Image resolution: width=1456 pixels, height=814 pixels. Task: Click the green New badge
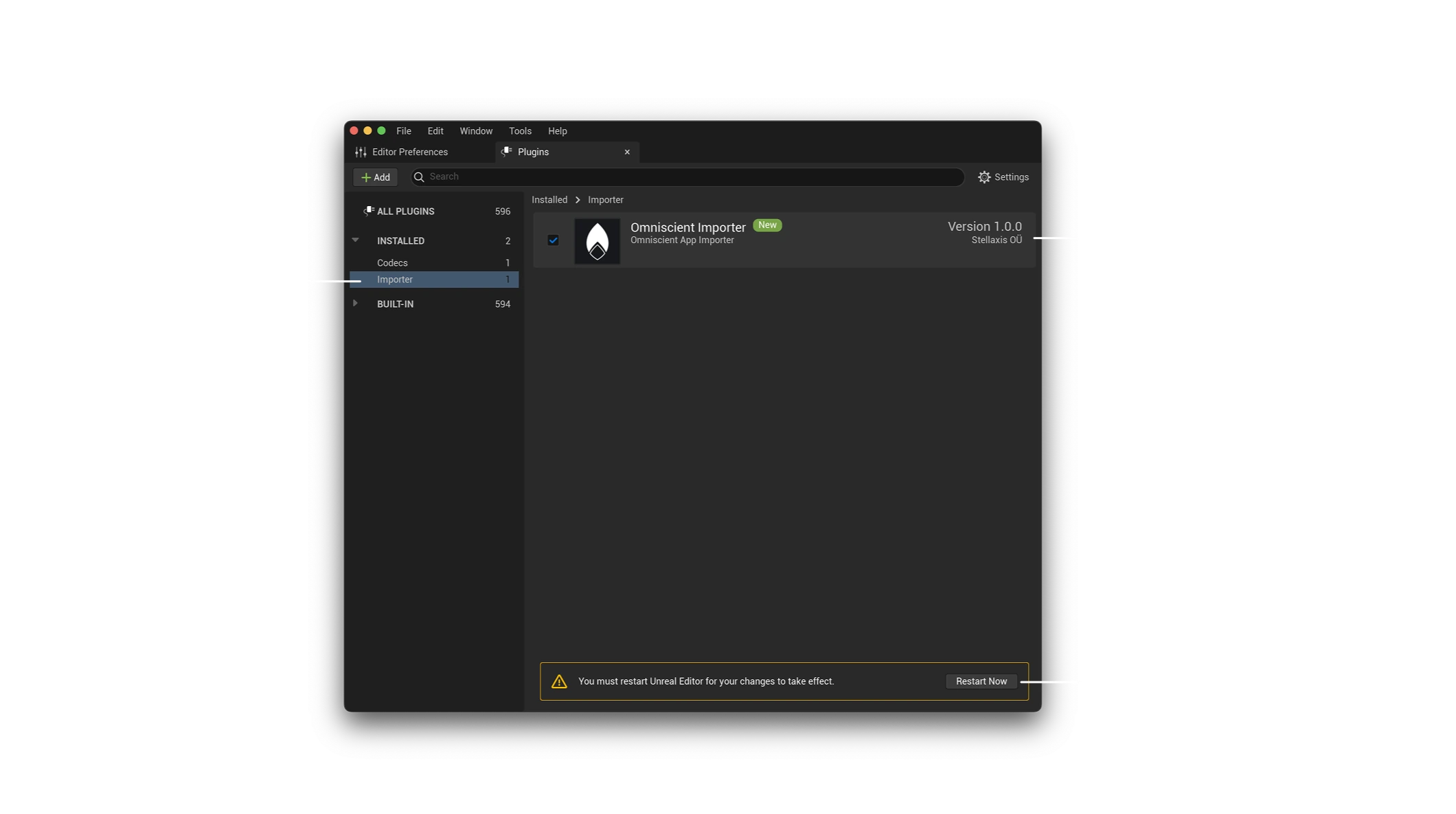coord(767,225)
